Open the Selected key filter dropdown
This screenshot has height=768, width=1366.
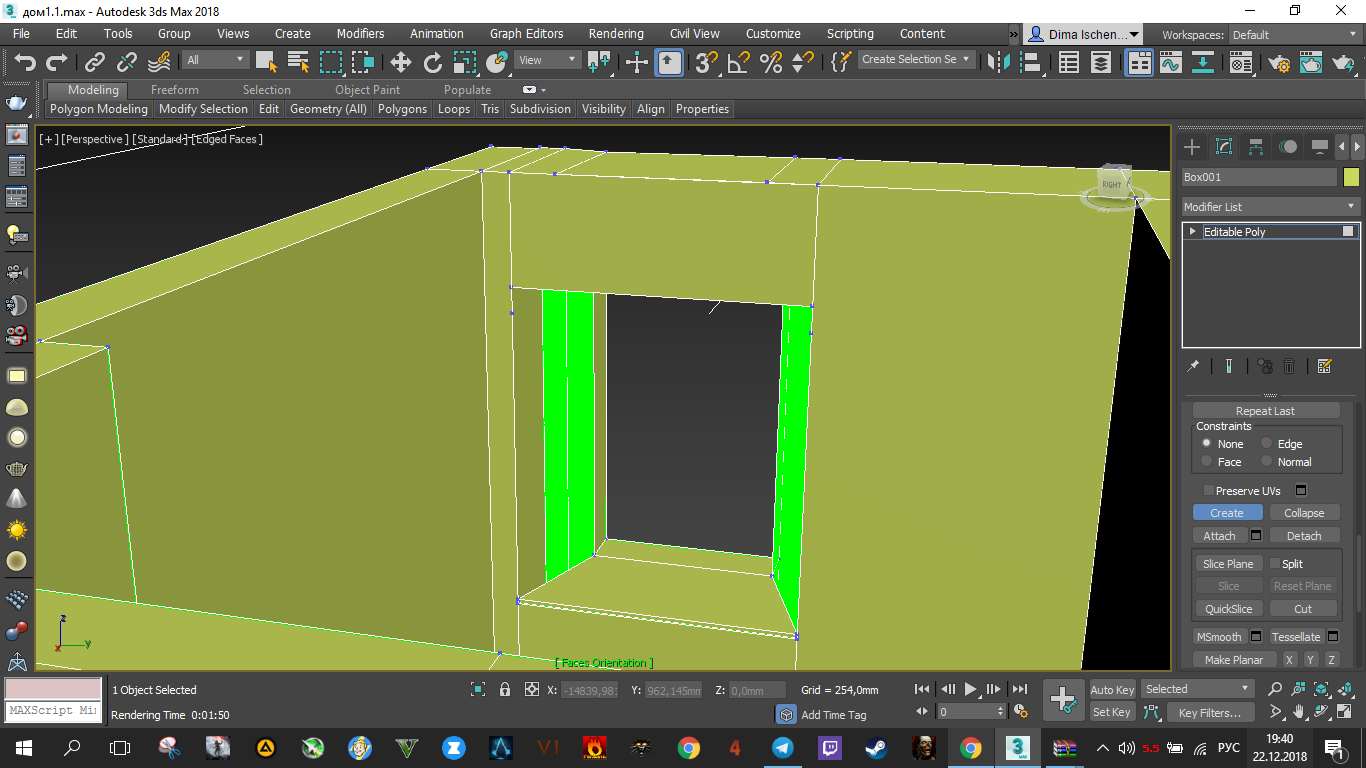pyautogui.click(x=1198, y=689)
